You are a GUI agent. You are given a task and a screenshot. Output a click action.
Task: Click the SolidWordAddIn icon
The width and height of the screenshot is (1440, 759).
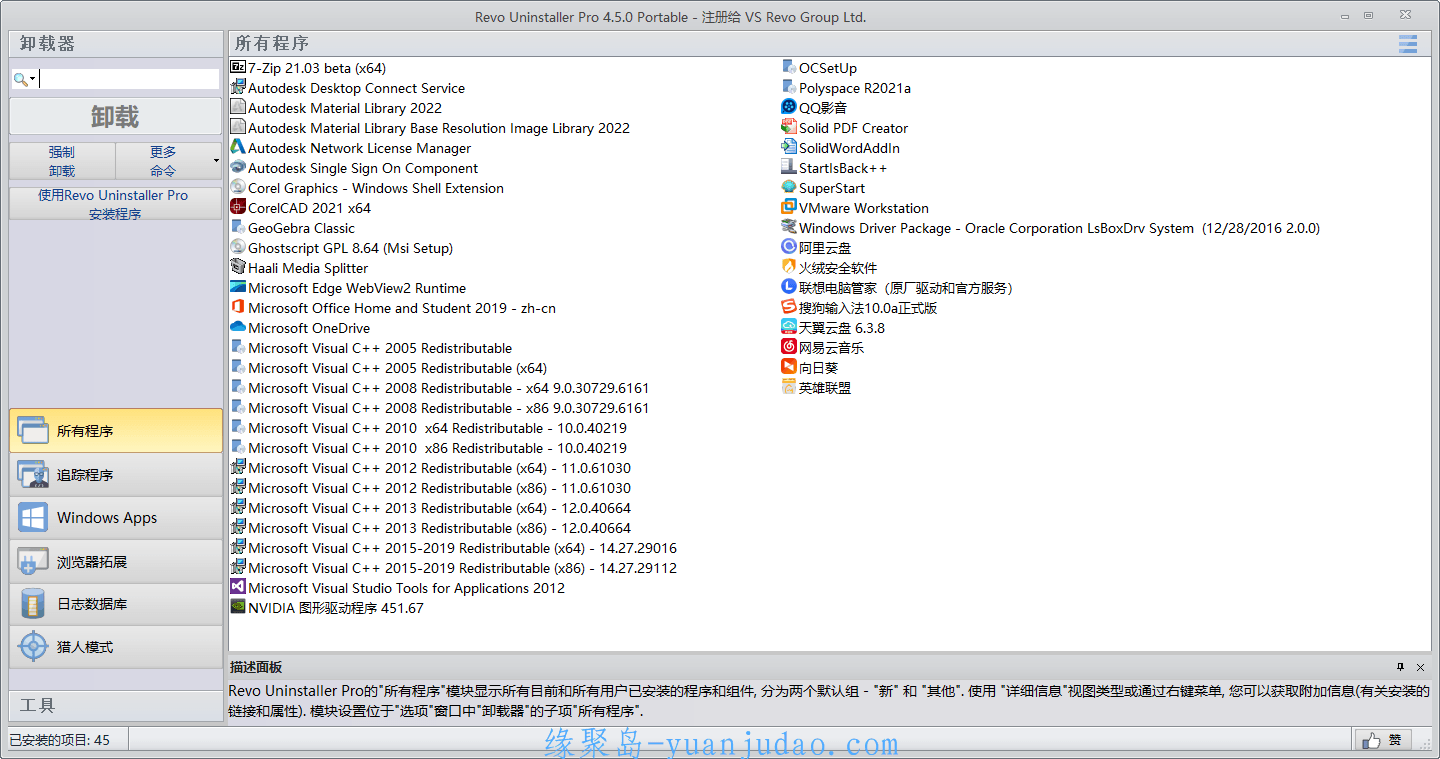(x=789, y=147)
